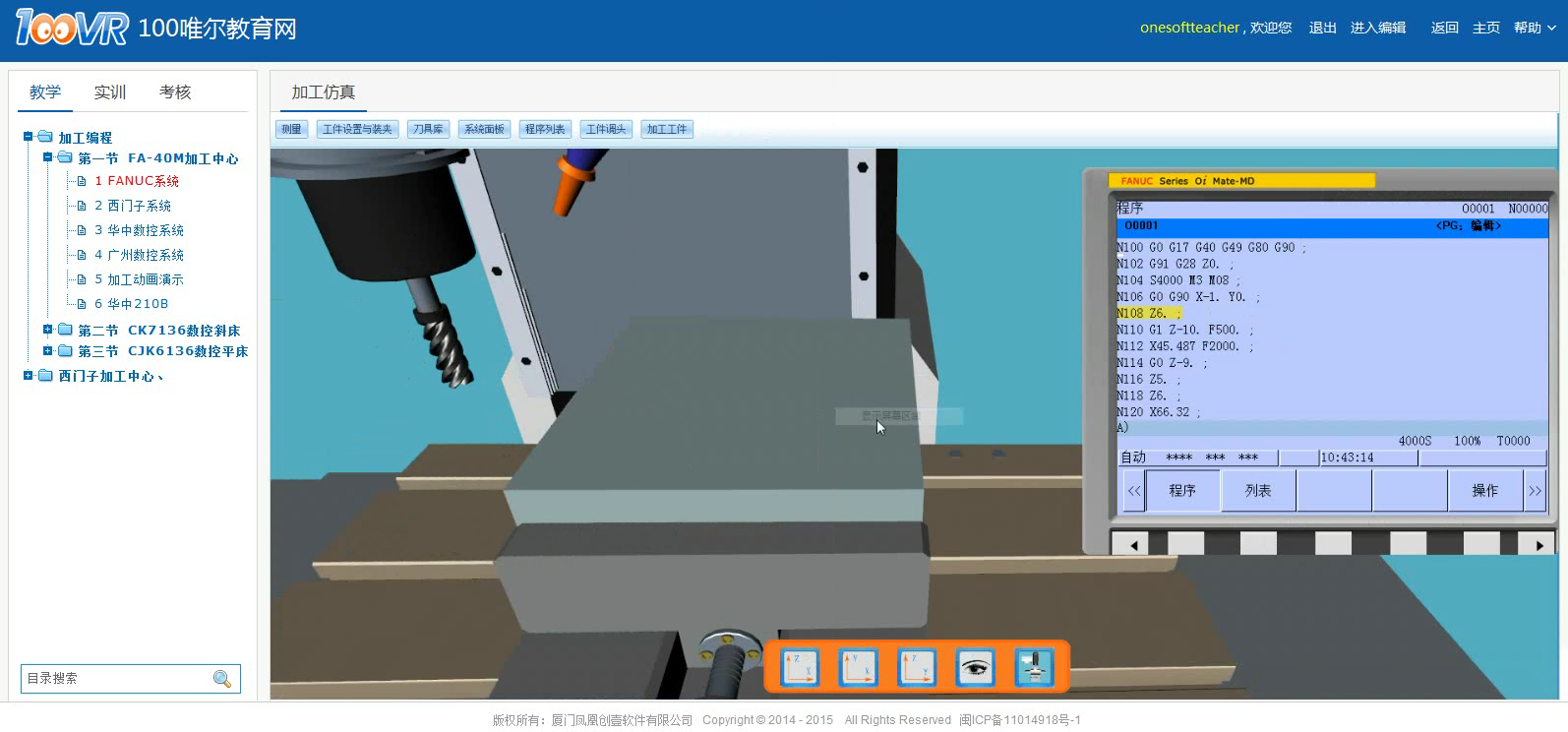The height and width of the screenshot is (732, 1568).
Task: Switch to the 考核 tab
Action: [175, 92]
